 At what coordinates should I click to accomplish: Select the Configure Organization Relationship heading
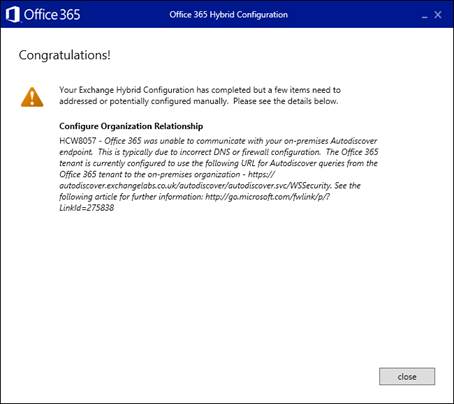coord(131,126)
